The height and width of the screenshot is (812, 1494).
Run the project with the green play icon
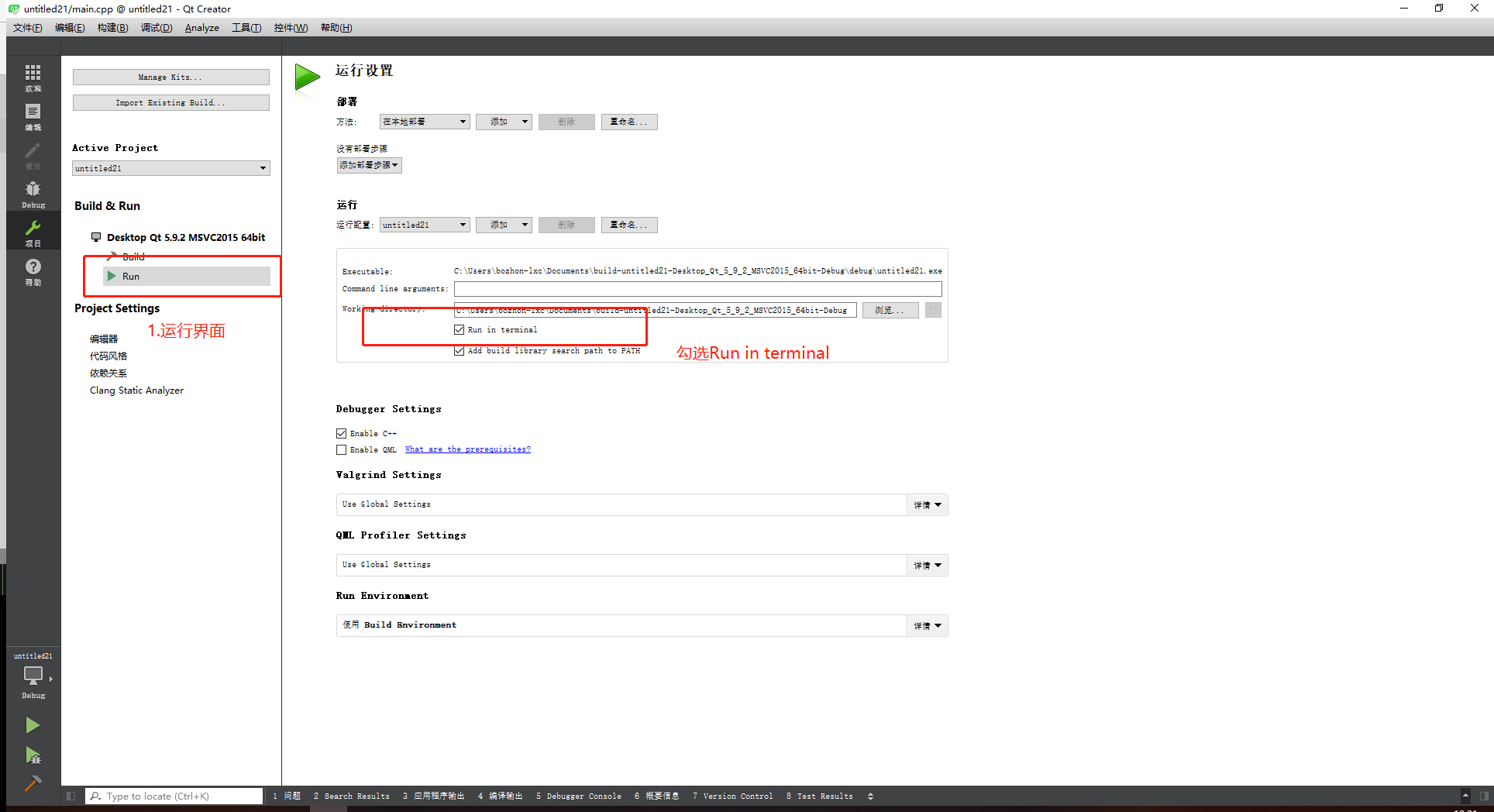33,724
